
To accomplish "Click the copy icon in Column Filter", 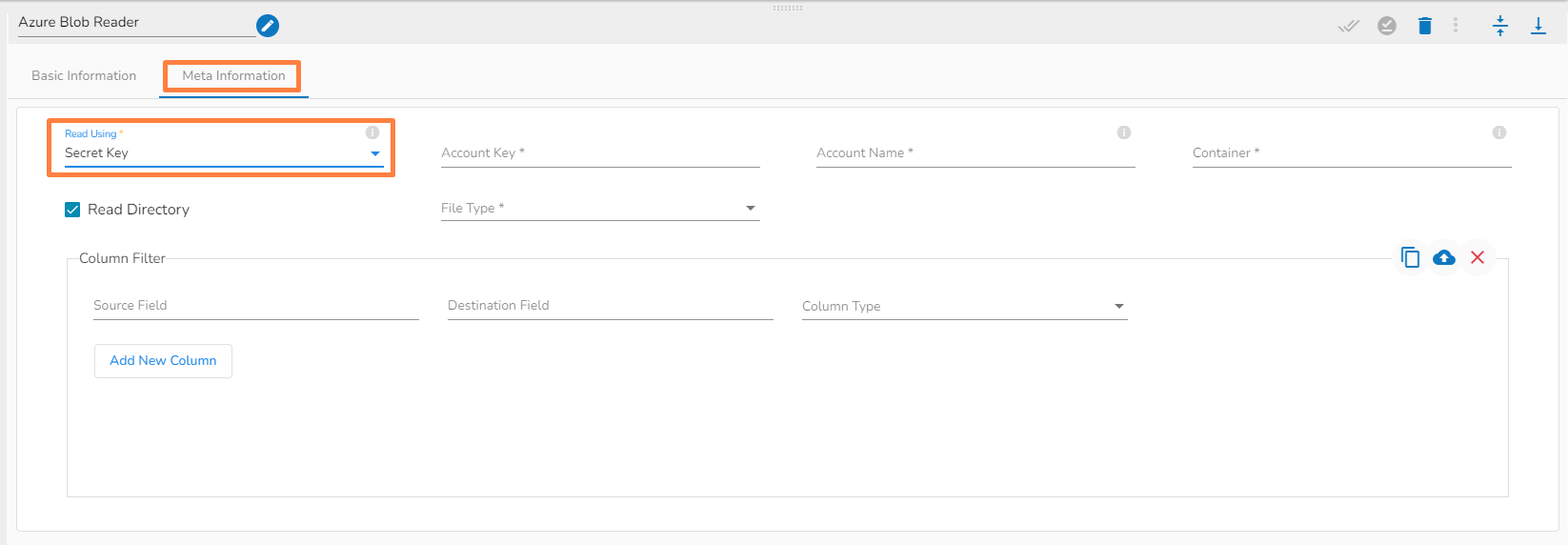I will [1410, 257].
